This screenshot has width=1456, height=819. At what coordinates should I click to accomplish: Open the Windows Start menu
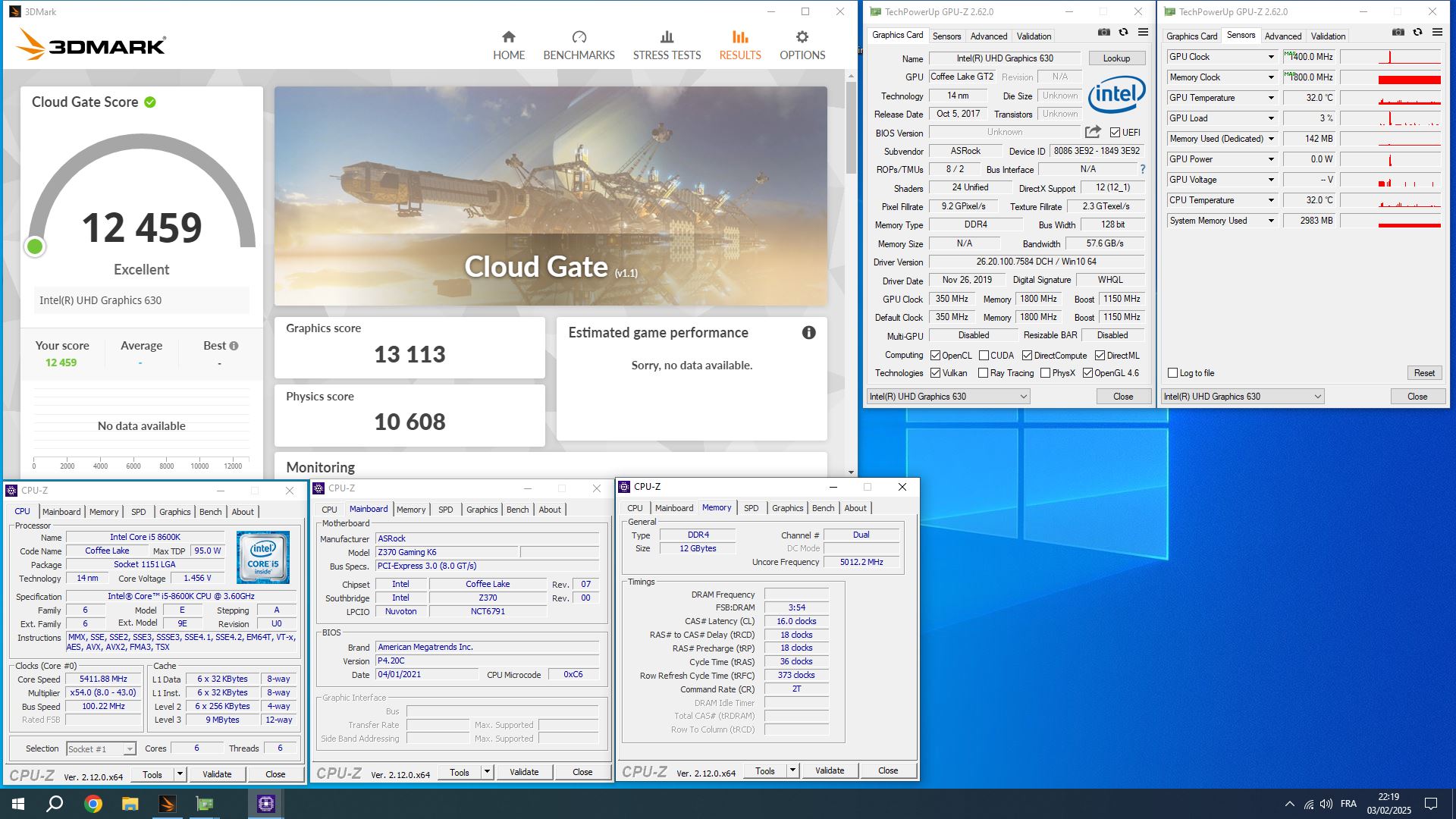coord(18,804)
